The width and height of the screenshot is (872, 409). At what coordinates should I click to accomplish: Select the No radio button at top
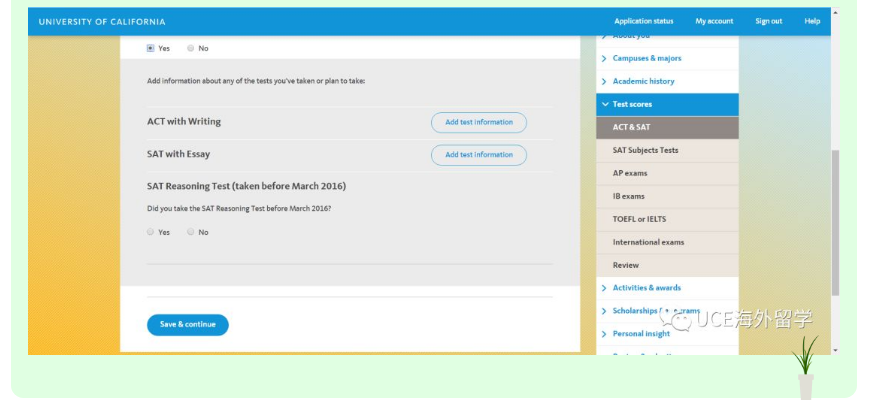191,48
